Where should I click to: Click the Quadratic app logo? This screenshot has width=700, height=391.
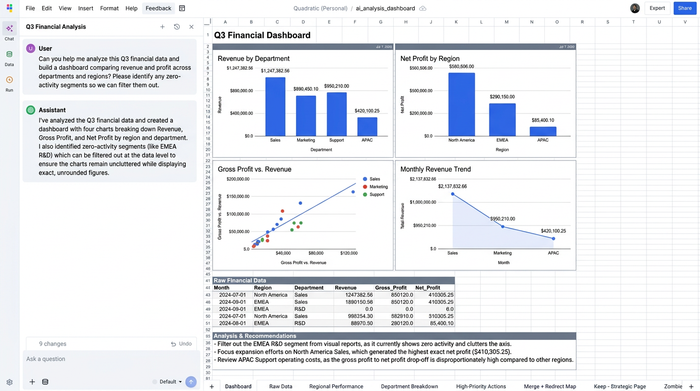(x=9, y=8)
